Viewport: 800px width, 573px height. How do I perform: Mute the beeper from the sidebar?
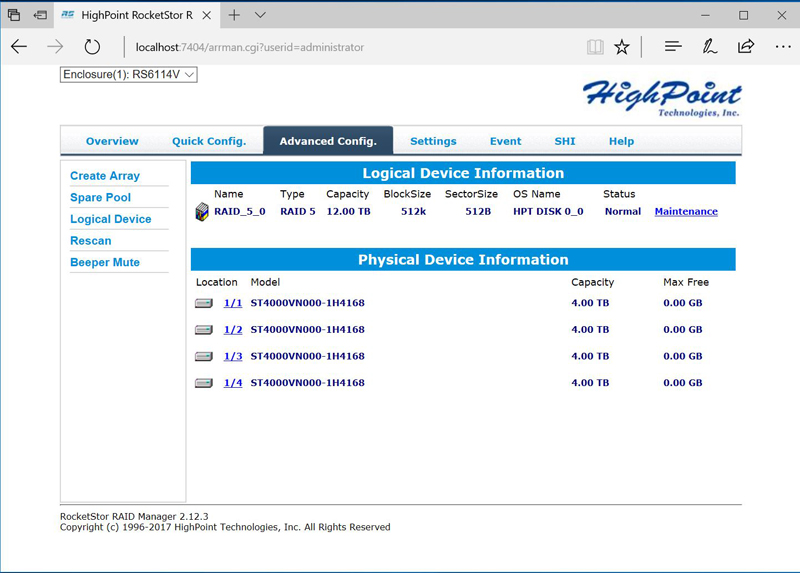pyautogui.click(x=105, y=263)
